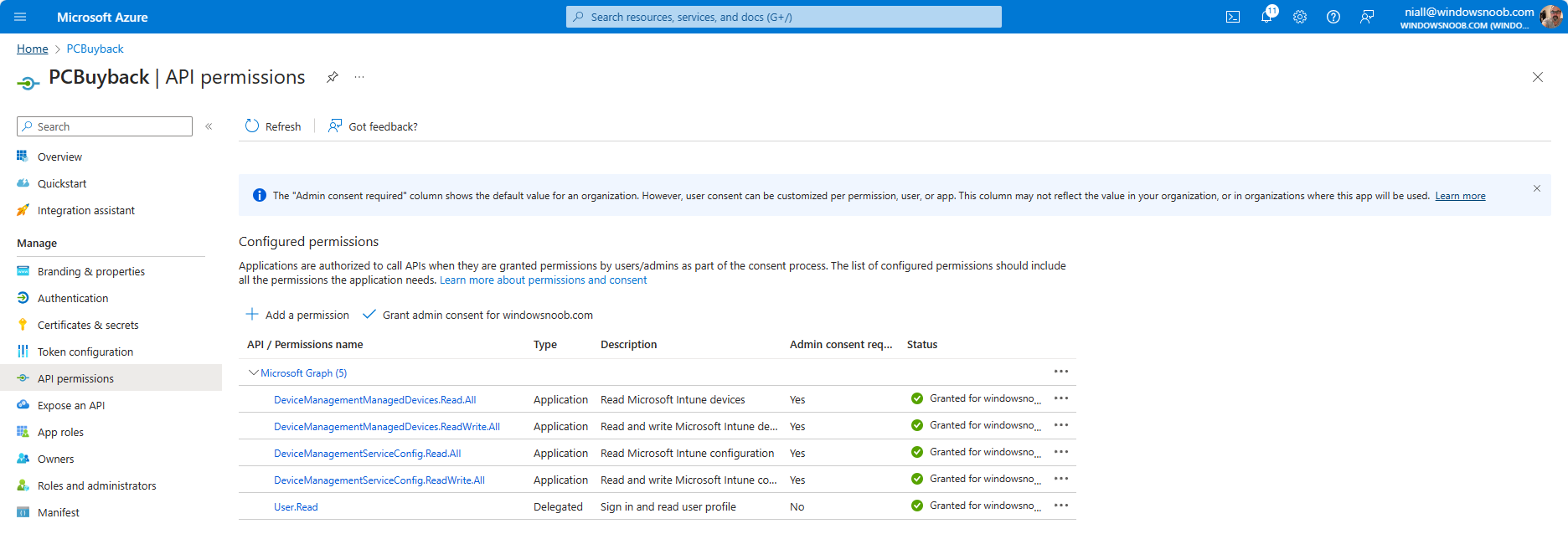Open DeviceManagementManagedDevices.Read.All permission
The image size is (1568, 534).
[374, 400]
